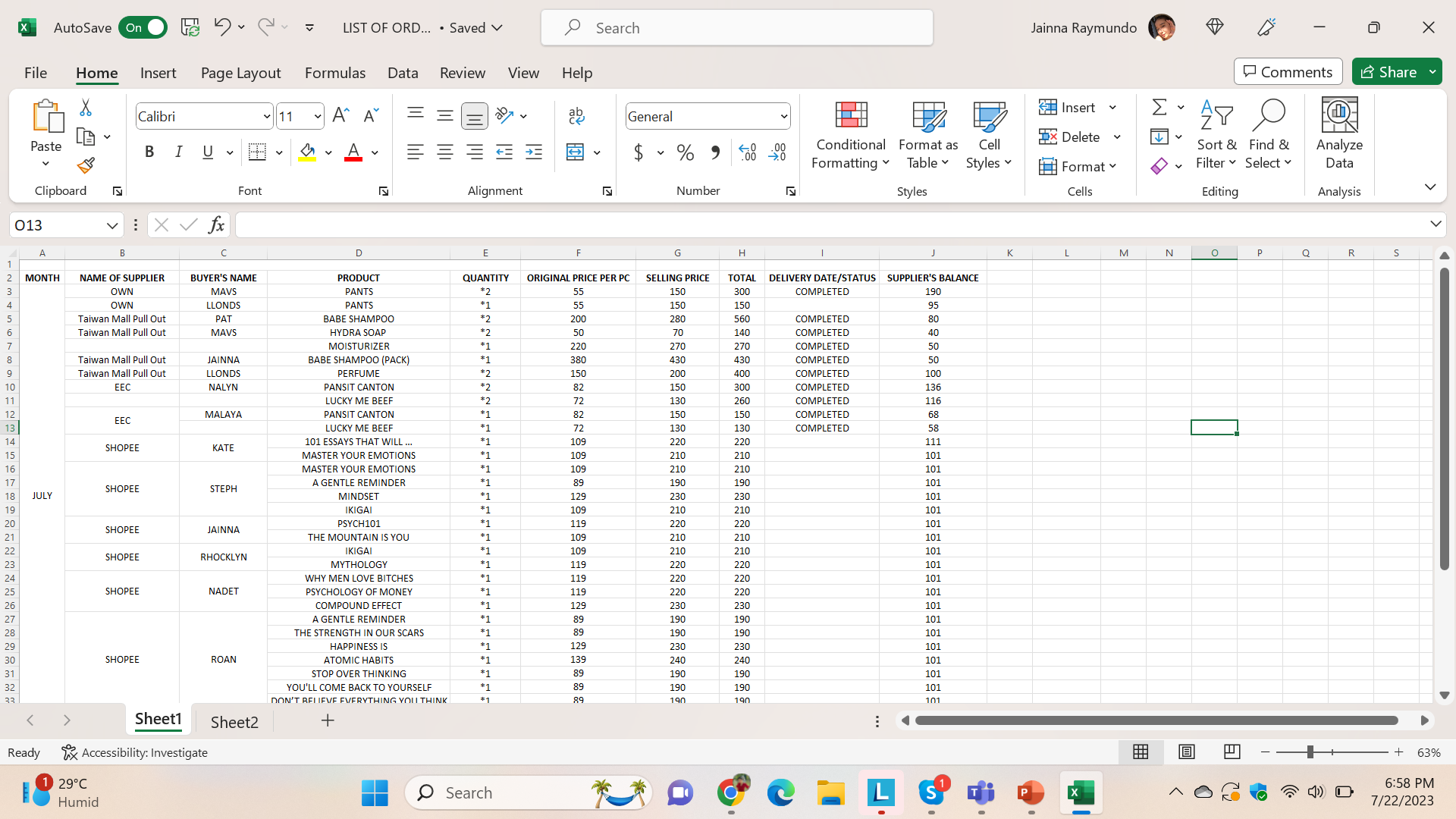Click the Paste clipboard icon
Screen dimensions: 1456x819
tap(46, 117)
